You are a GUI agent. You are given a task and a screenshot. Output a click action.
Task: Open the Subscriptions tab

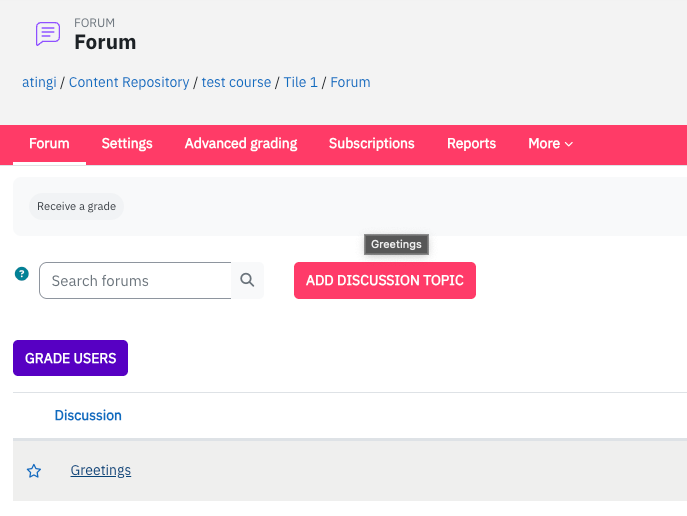pos(372,144)
